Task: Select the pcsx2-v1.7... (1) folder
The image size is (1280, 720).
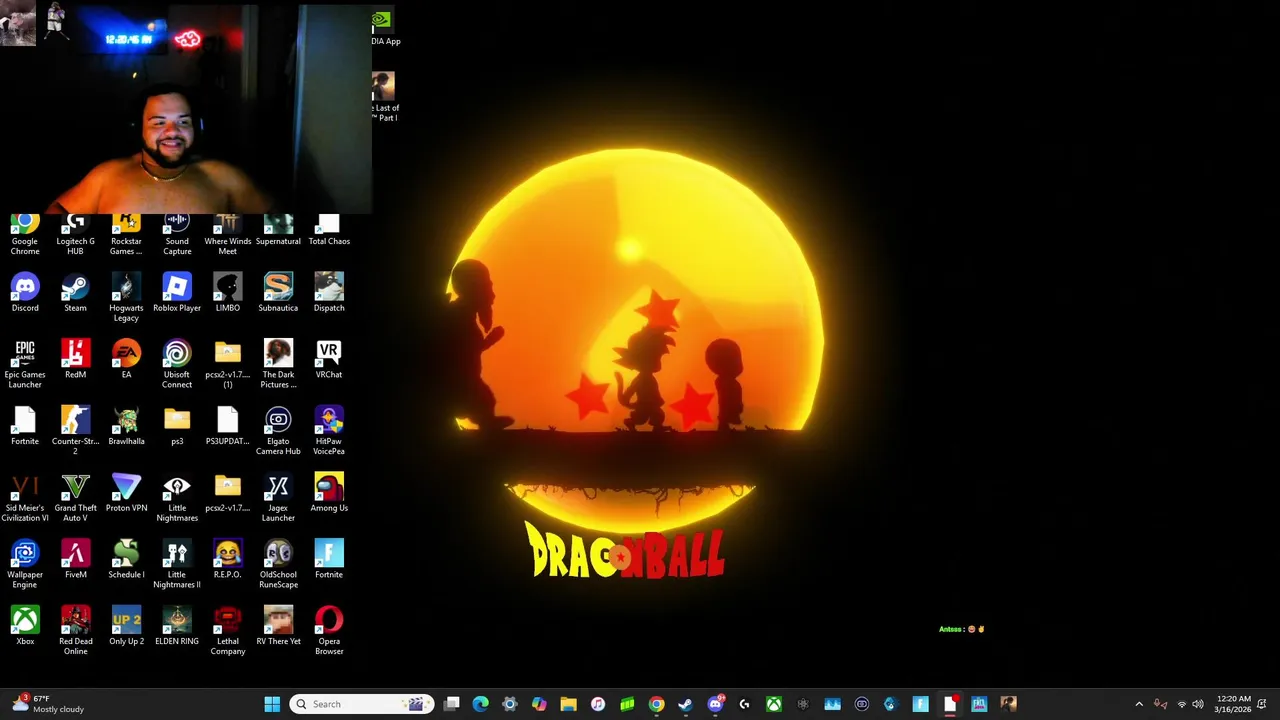Action: click(227, 365)
